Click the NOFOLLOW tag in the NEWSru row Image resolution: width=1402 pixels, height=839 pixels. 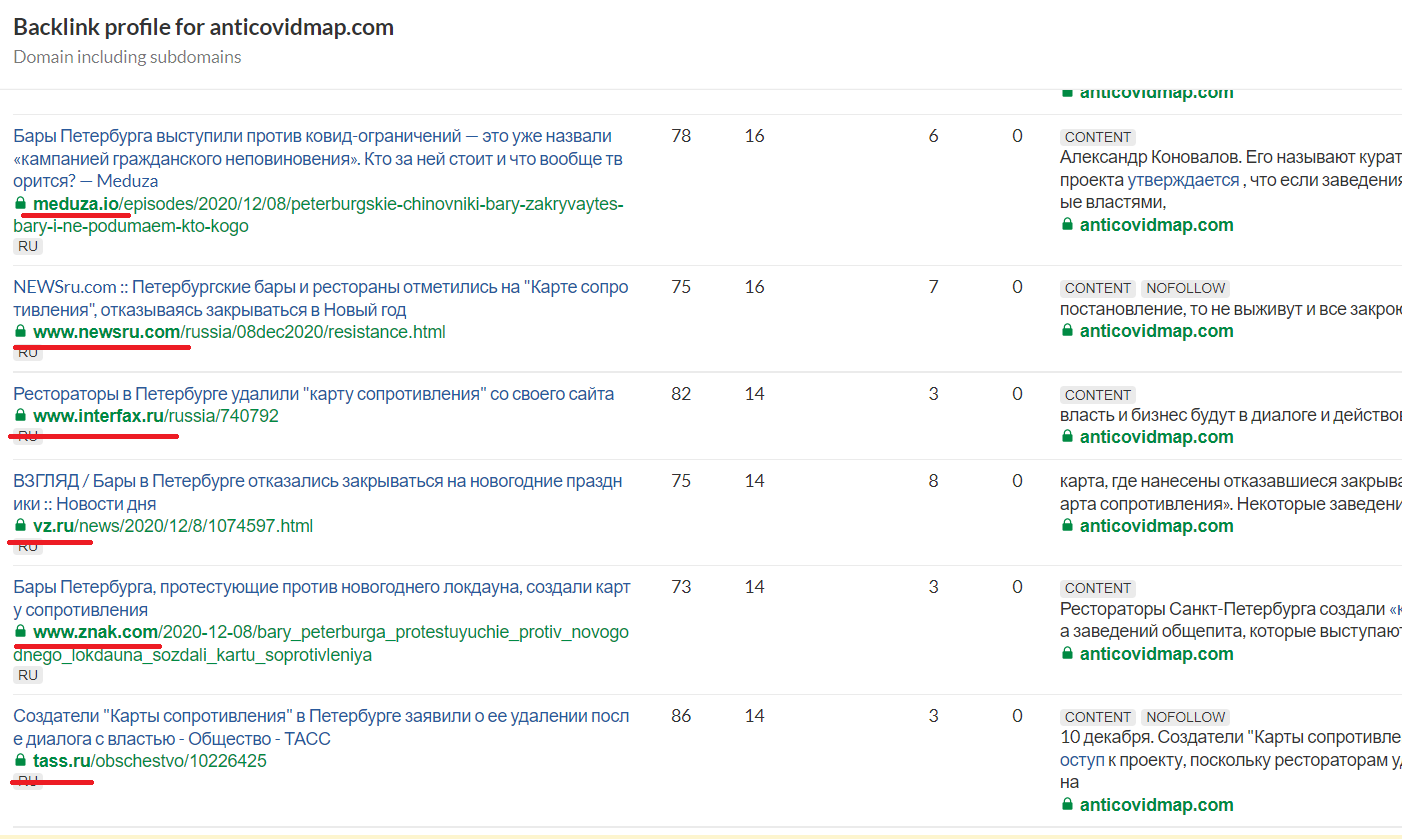pyautogui.click(x=1185, y=288)
